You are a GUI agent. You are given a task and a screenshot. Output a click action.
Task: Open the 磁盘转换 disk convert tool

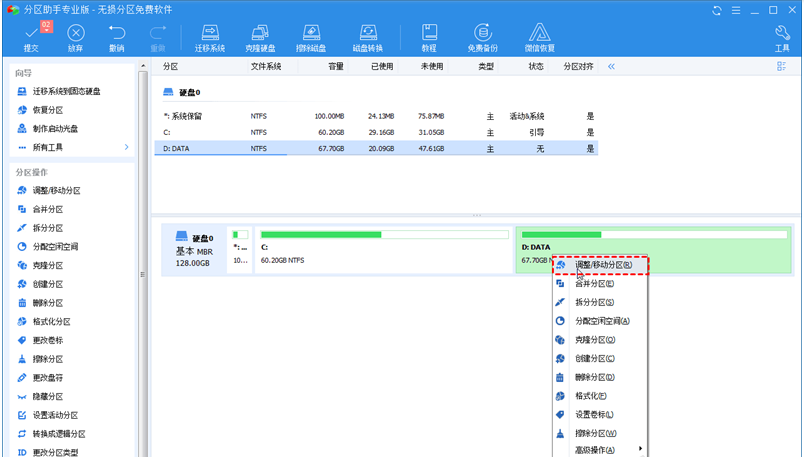[368, 38]
